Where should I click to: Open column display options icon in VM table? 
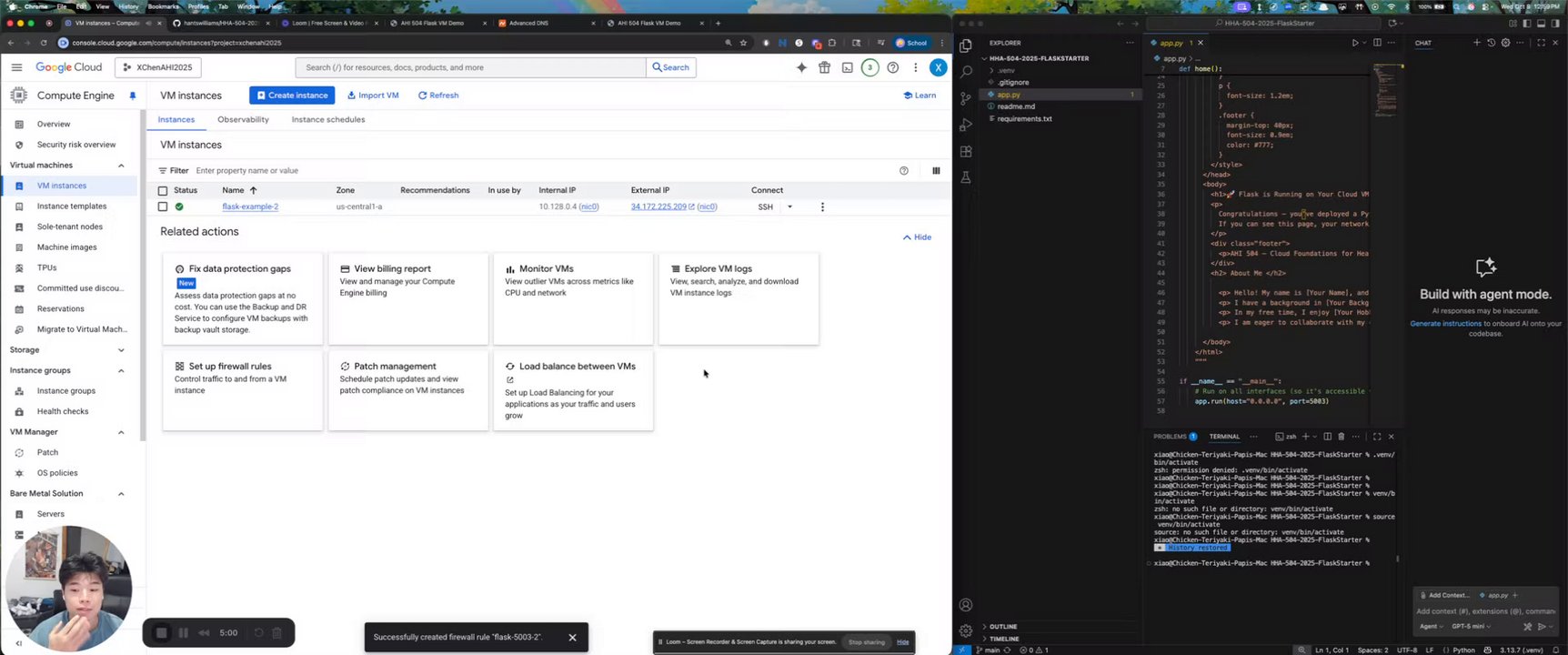[x=936, y=170]
